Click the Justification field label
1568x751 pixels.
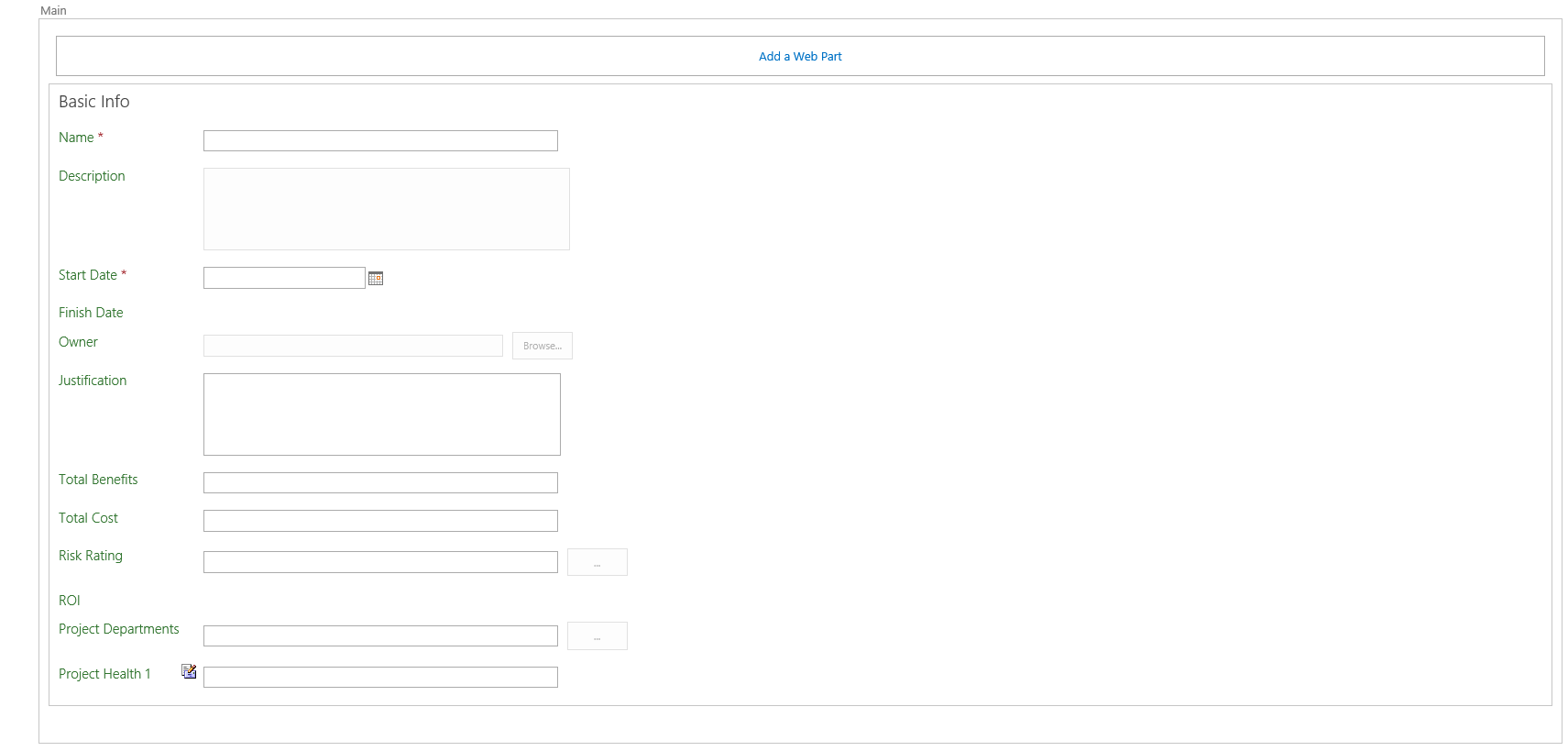(x=93, y=381)
